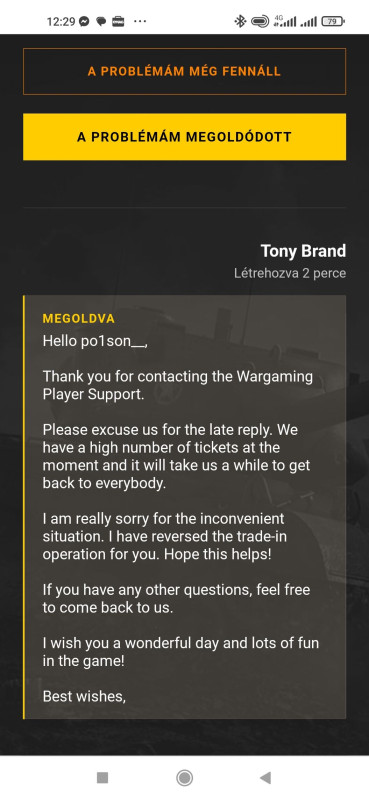Screen dimensions: 369x800
Task: Tap the 4G signal strength icon
Action: (x=285, y=21)
